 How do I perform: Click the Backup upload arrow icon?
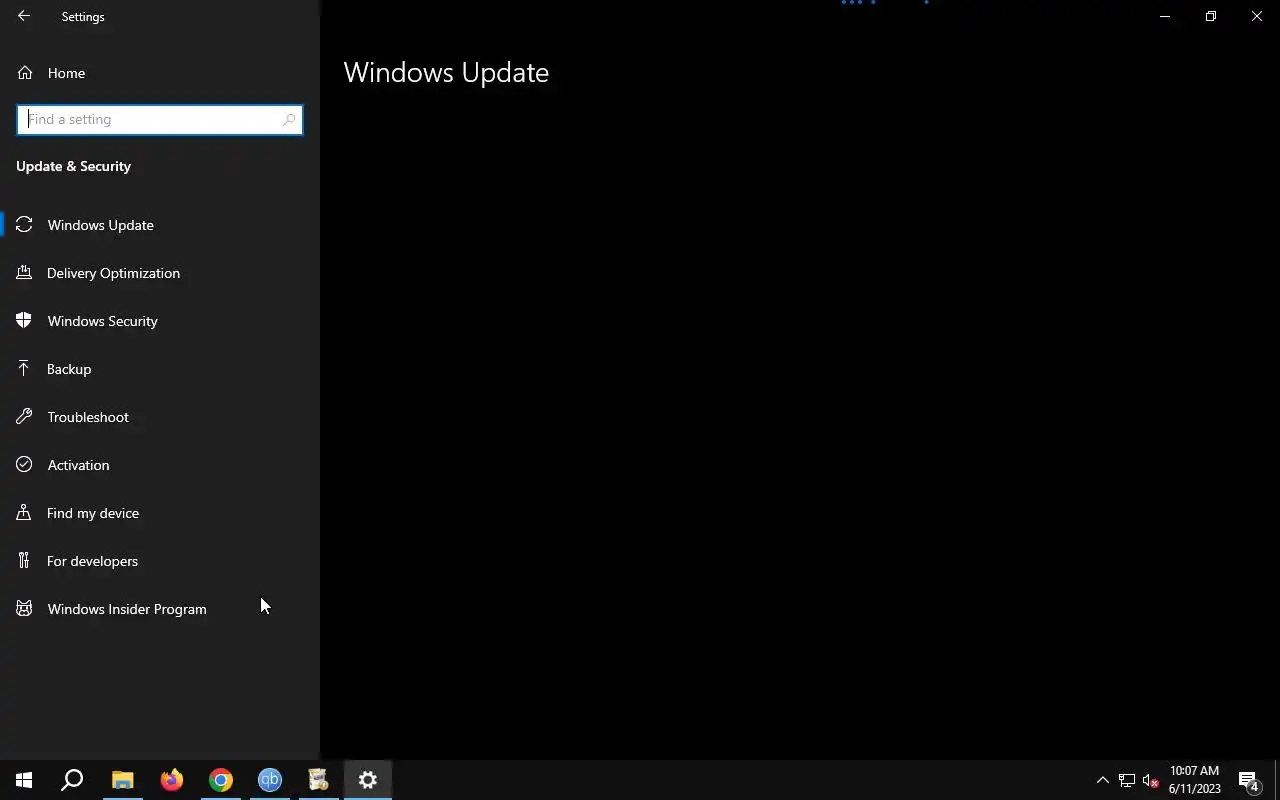click(x=24, y=369)
